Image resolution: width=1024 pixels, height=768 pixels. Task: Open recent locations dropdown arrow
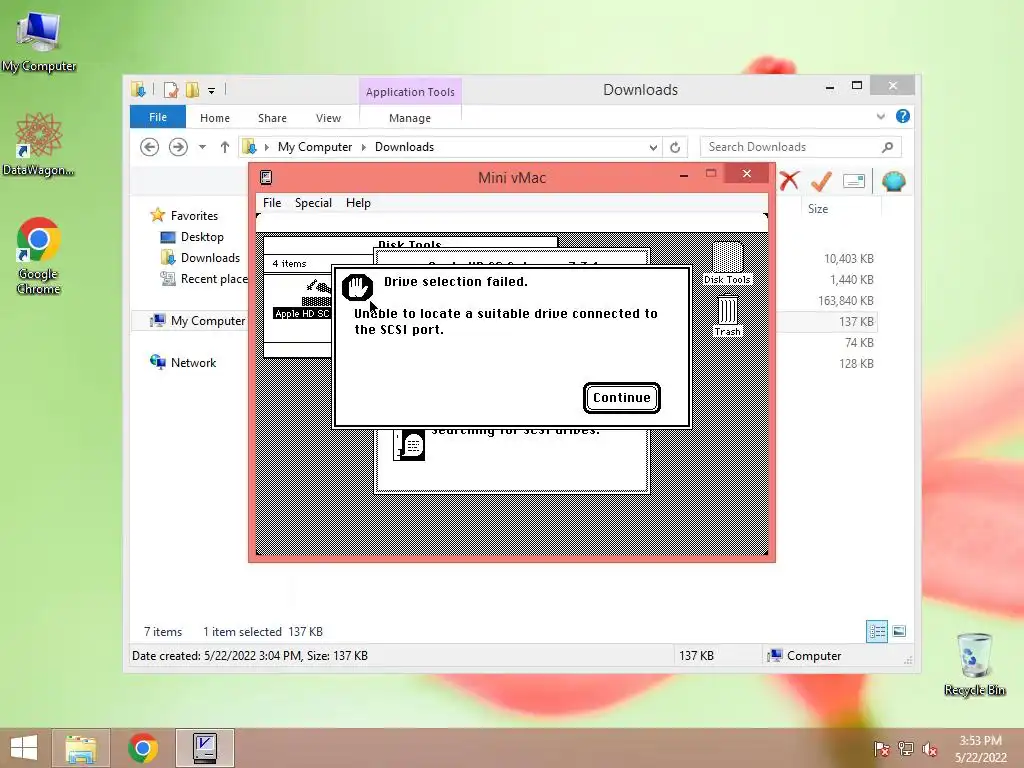[x=202, y=147]
